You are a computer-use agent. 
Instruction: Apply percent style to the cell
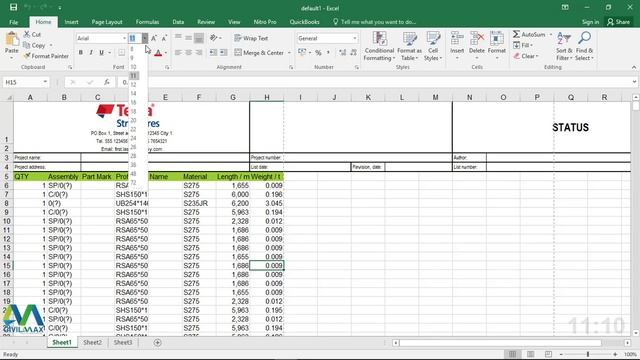click(x=318, y=53)
